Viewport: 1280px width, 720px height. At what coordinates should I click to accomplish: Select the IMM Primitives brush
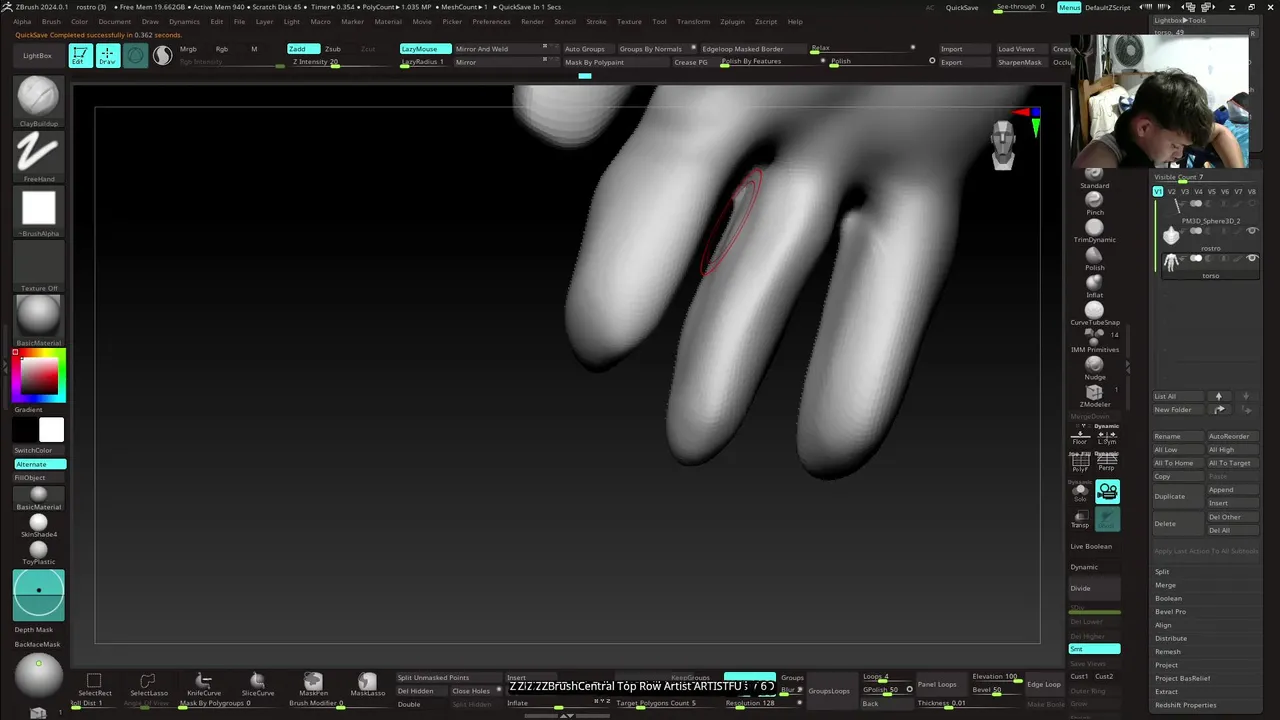point(1094,338)
